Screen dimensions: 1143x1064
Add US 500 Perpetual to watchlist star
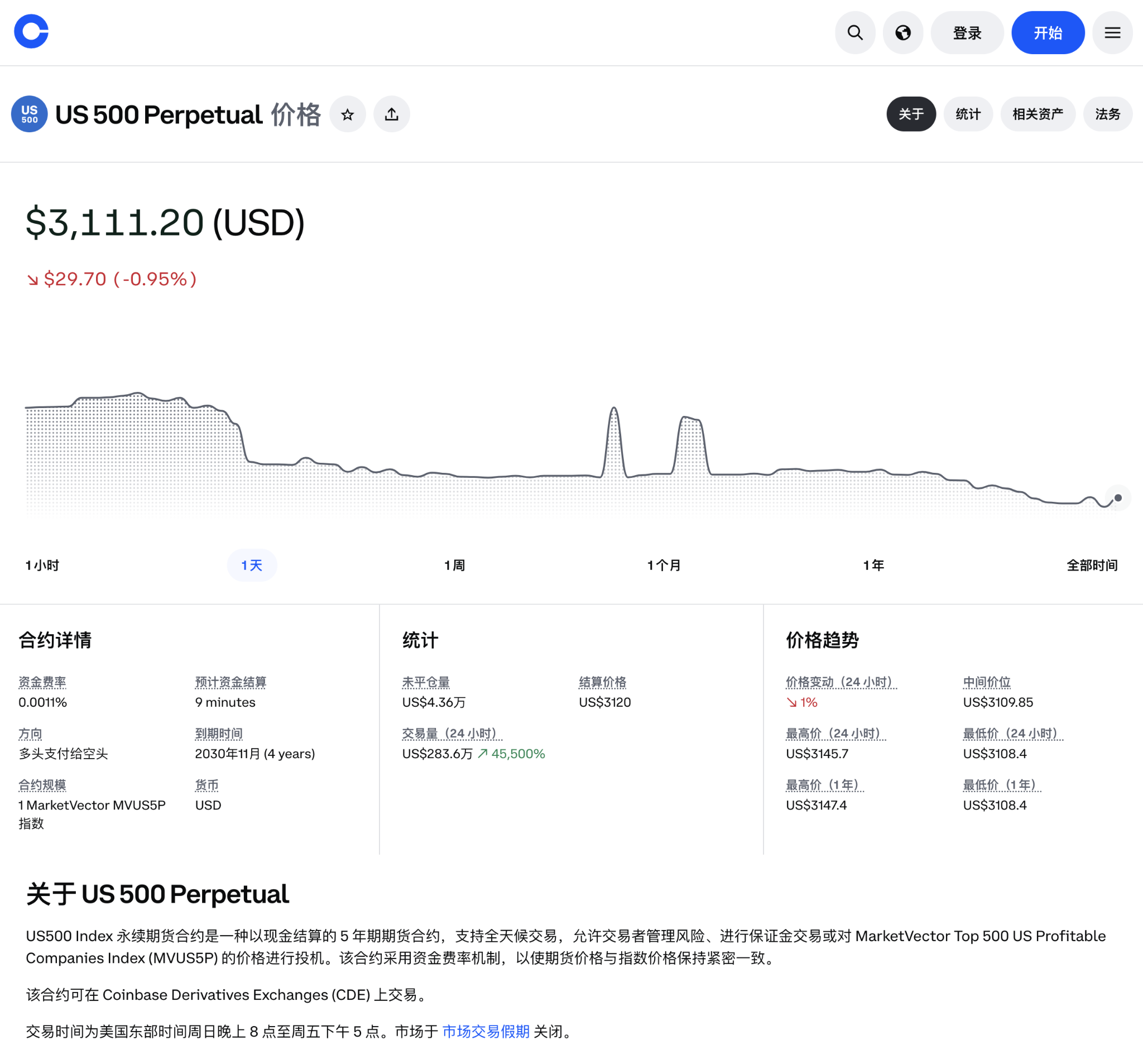click(347, 114)
